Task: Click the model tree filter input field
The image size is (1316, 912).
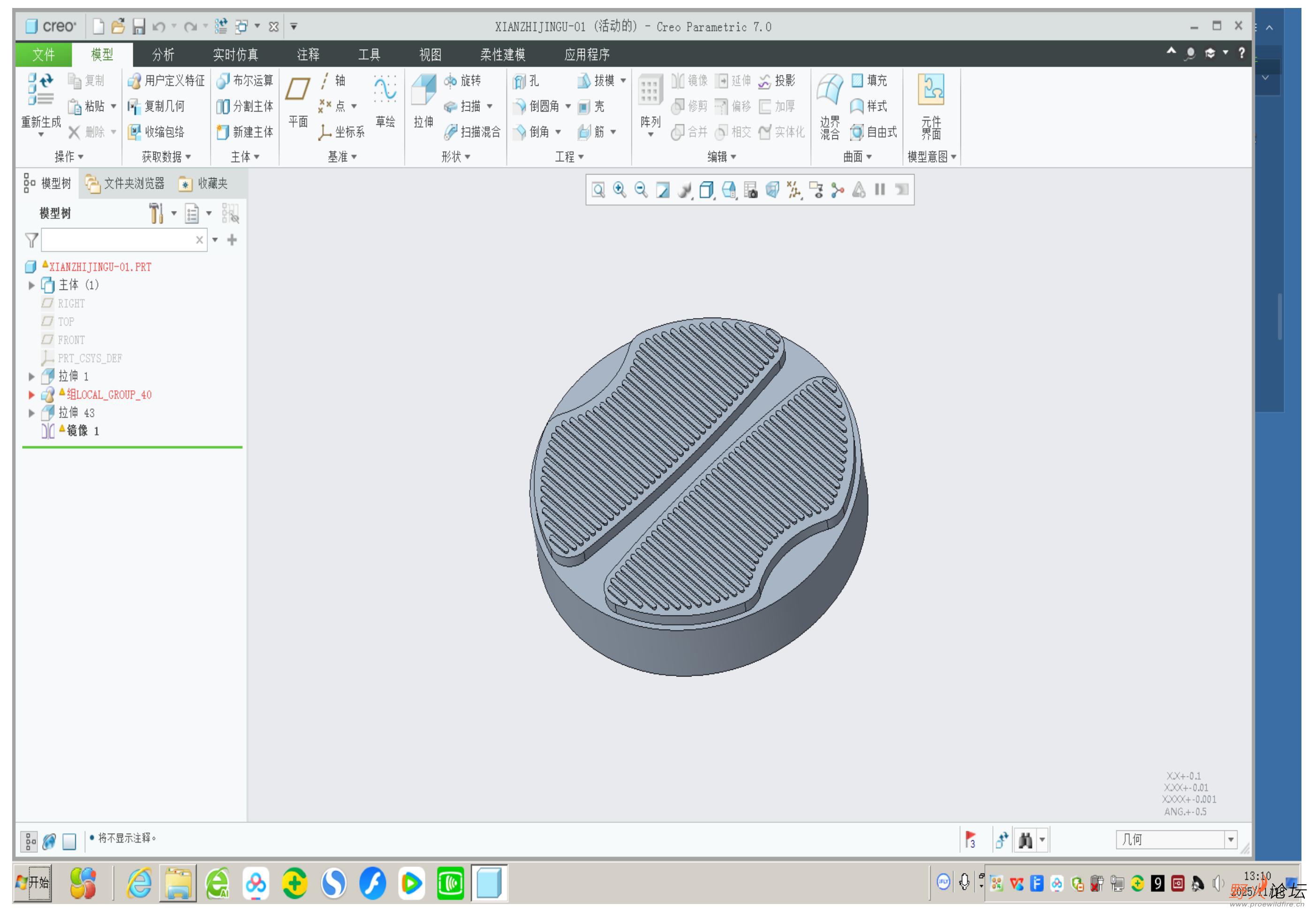Action: click(x=118, y=240)
